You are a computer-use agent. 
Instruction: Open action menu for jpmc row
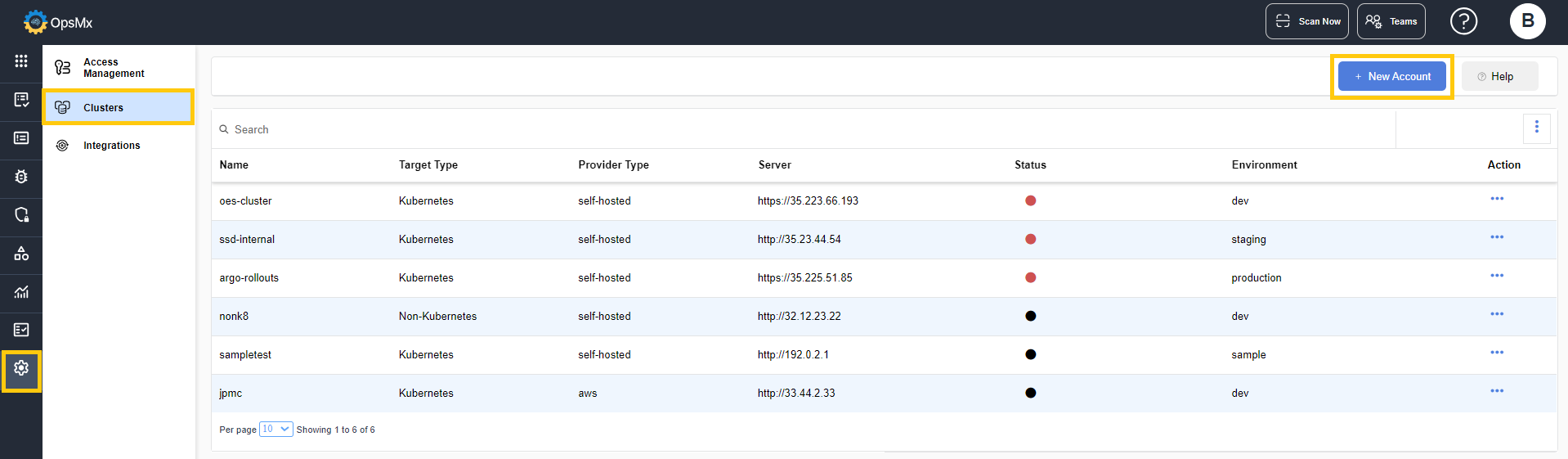pyautogui.click(x=1496, y=391)
